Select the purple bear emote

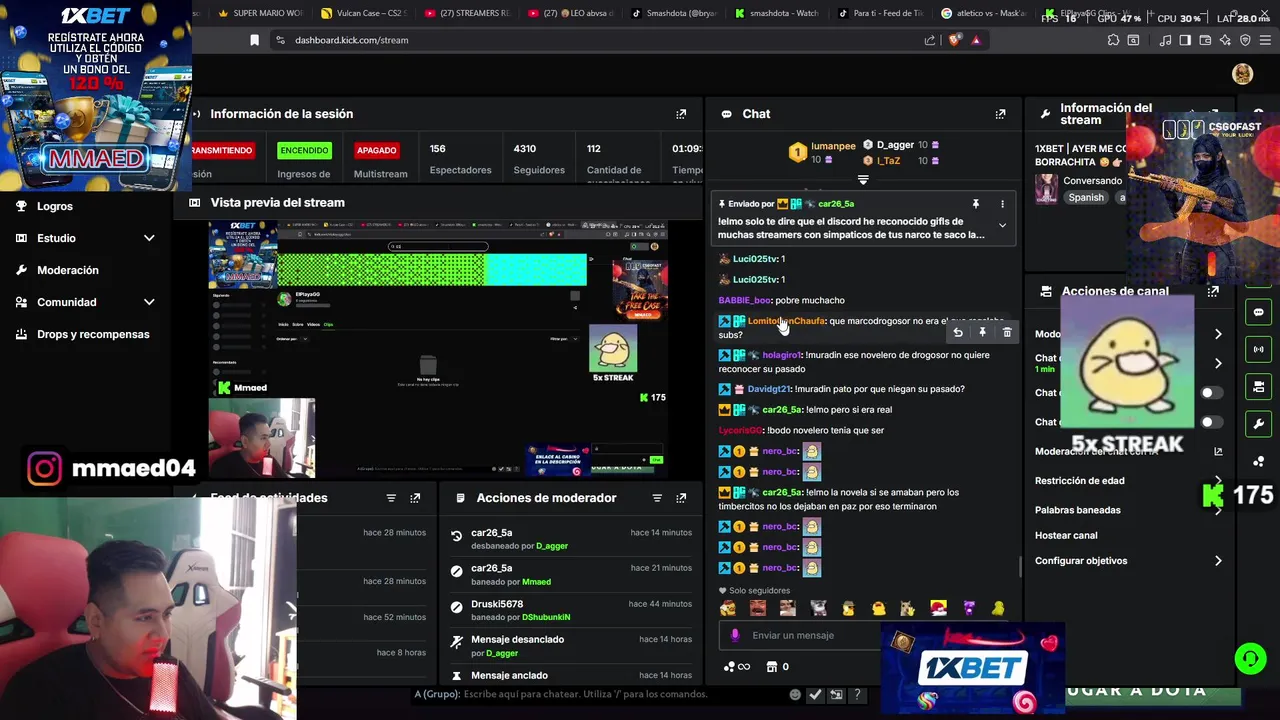pyautogui.click(x=968, y=608)
